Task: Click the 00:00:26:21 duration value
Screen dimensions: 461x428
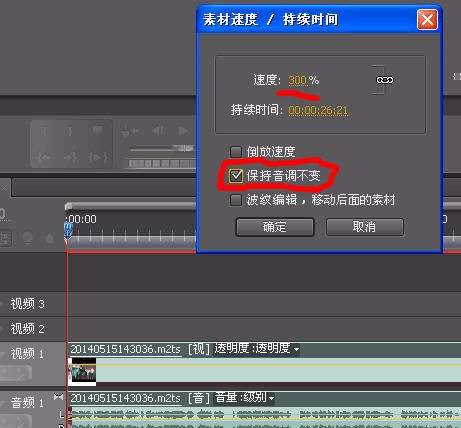Action: tap(318, 110)
